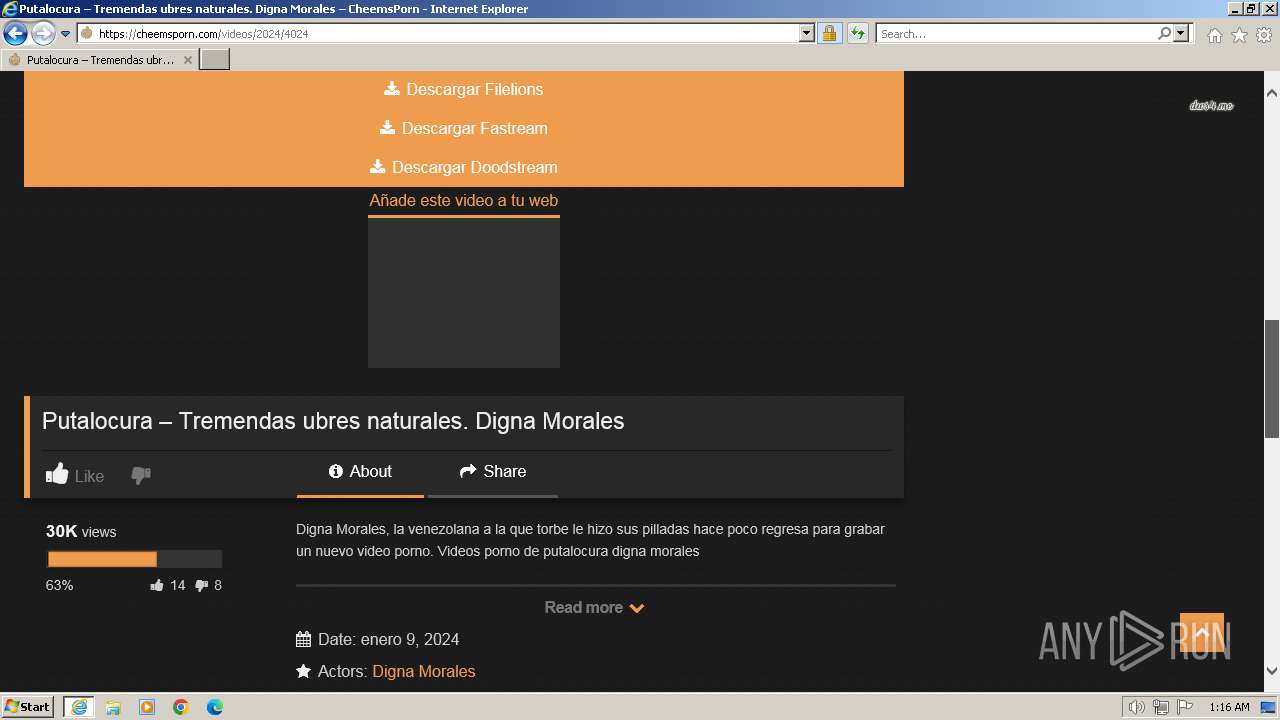
Task: Click Descargar Filelions download link
Action: click(x=464, y=89)
